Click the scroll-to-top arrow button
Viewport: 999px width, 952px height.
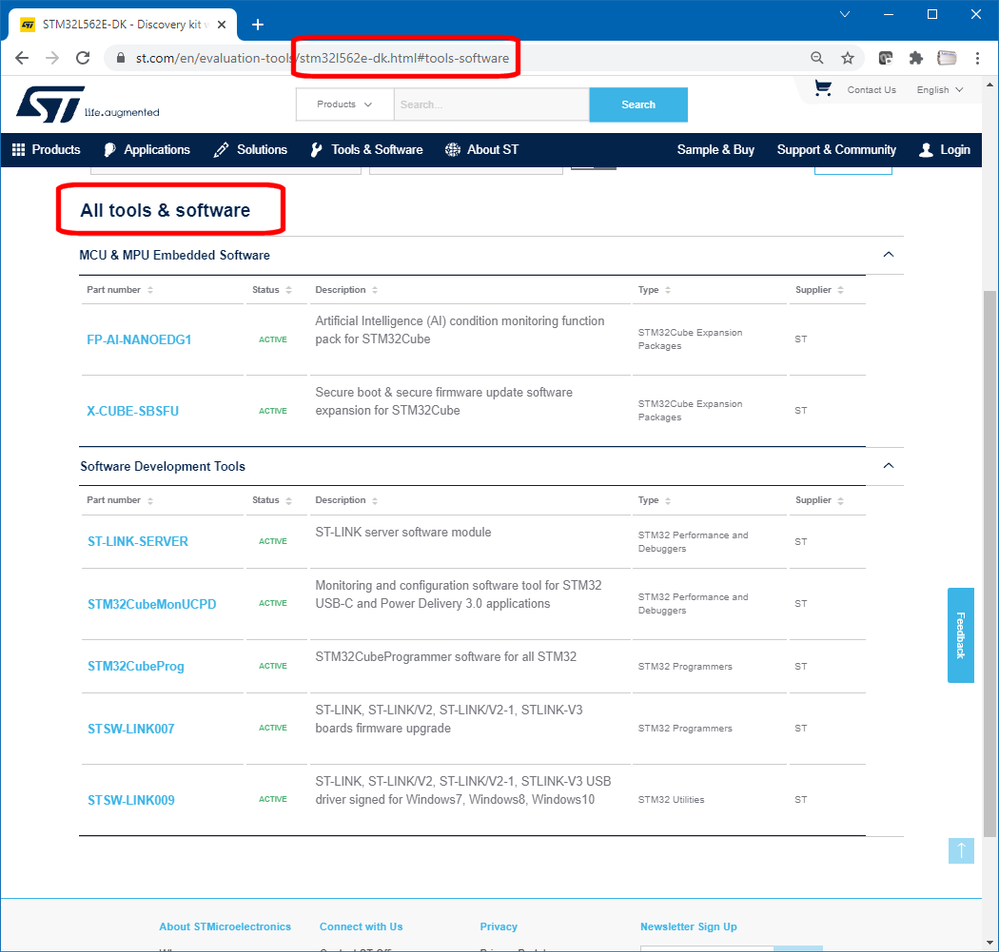click(961, 851)
